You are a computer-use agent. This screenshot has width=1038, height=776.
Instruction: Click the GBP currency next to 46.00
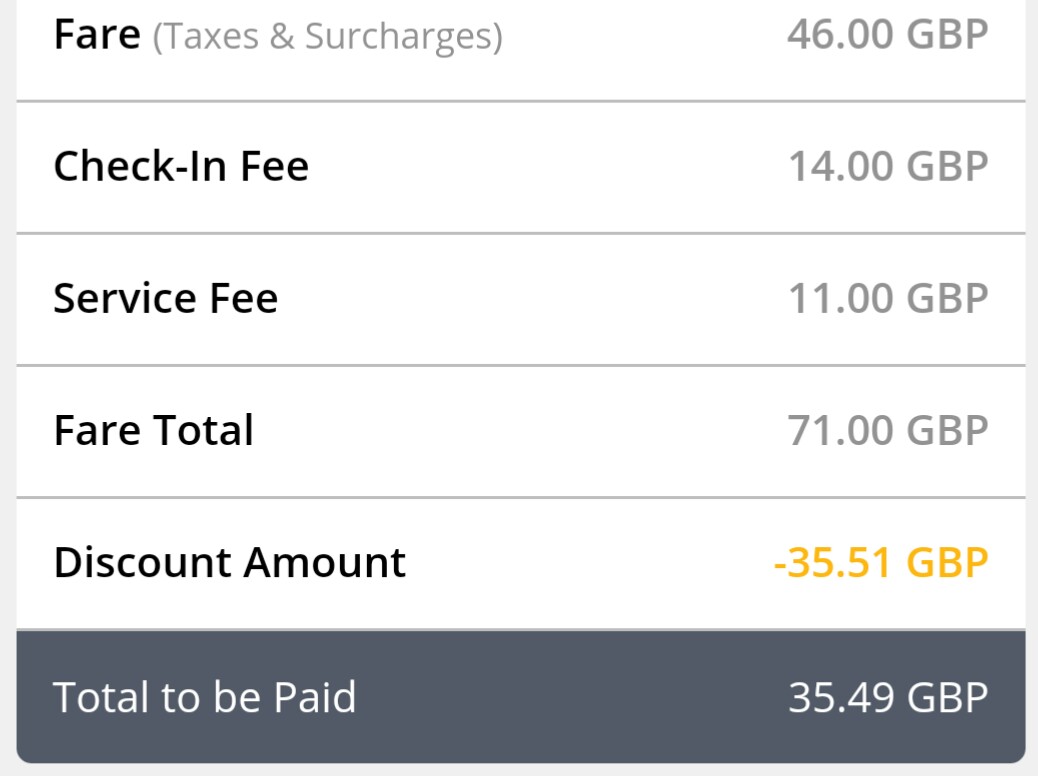click(x=947, y=34)
